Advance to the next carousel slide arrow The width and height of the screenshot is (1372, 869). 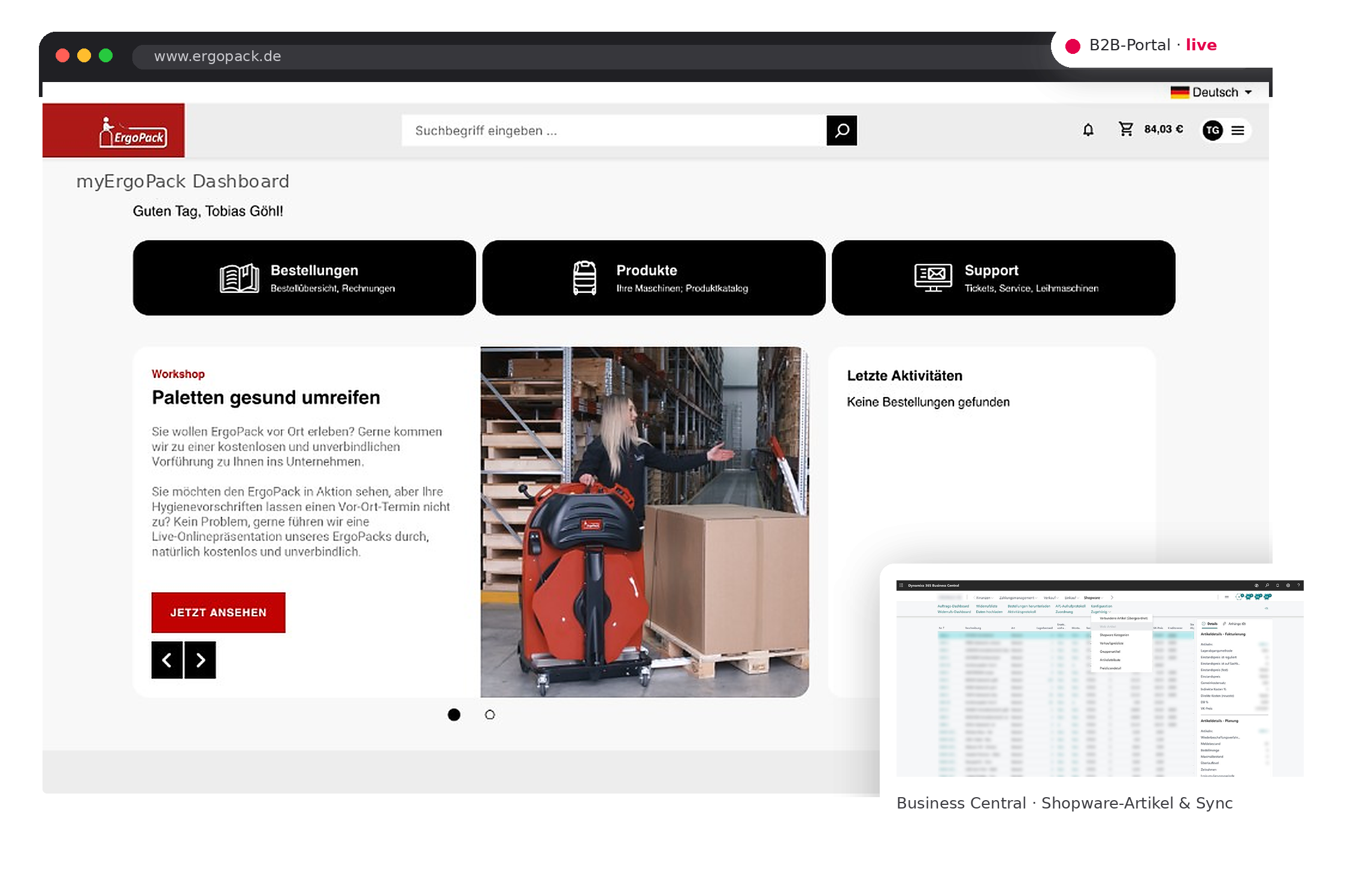click(200, 660)
